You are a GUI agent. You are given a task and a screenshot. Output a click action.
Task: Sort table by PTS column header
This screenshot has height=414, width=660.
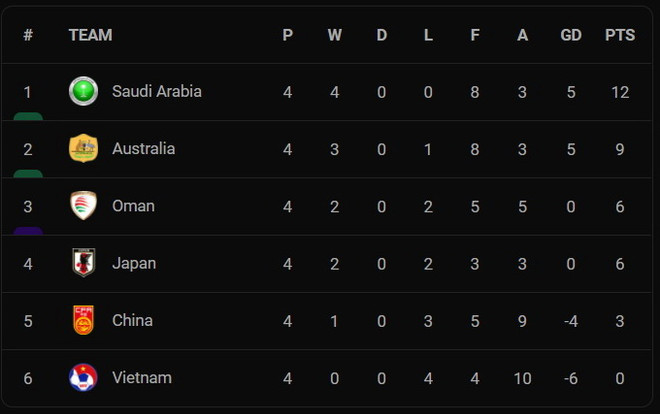(619, 35)
